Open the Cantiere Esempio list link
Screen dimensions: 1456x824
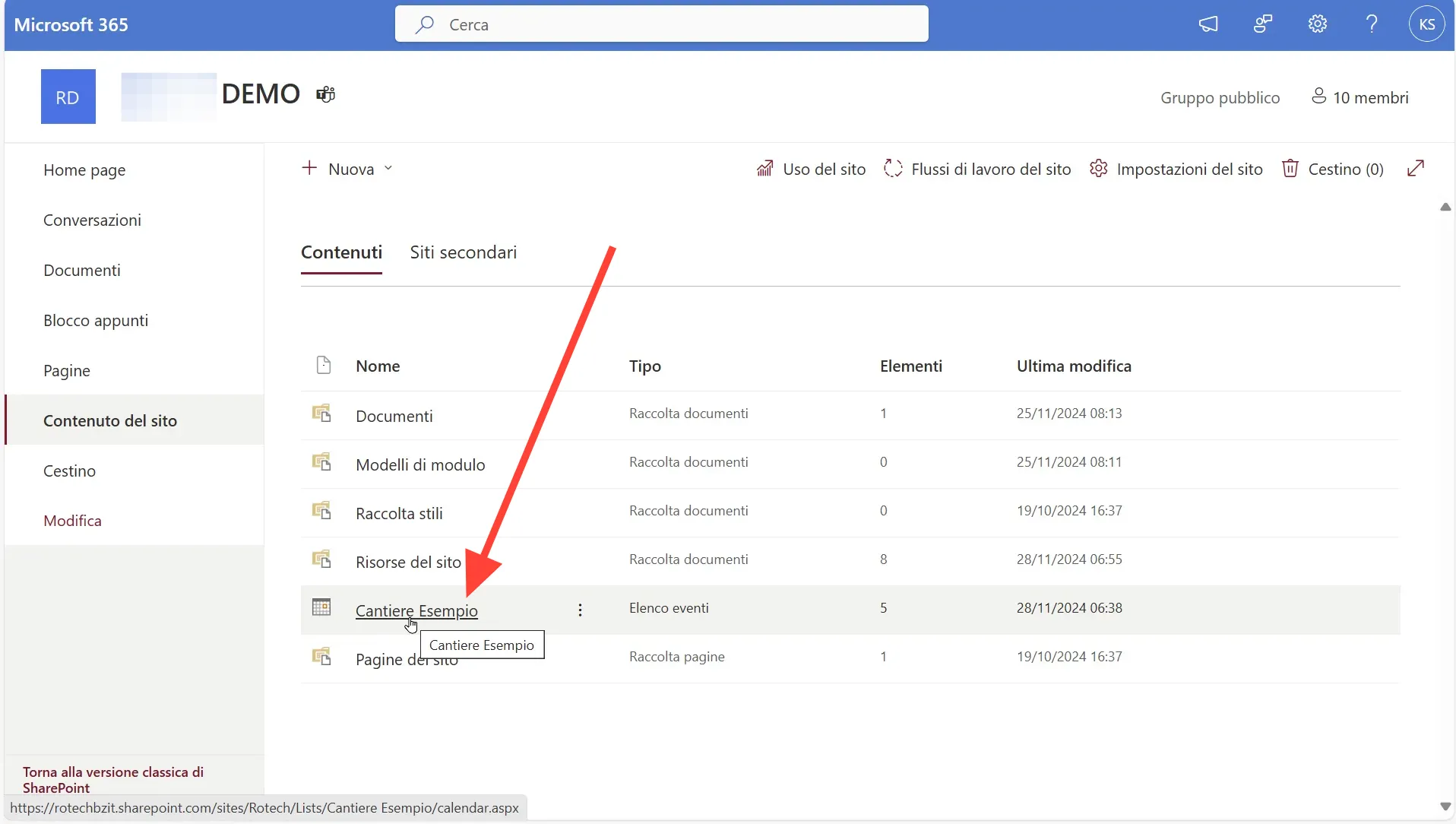coord(416,610)
